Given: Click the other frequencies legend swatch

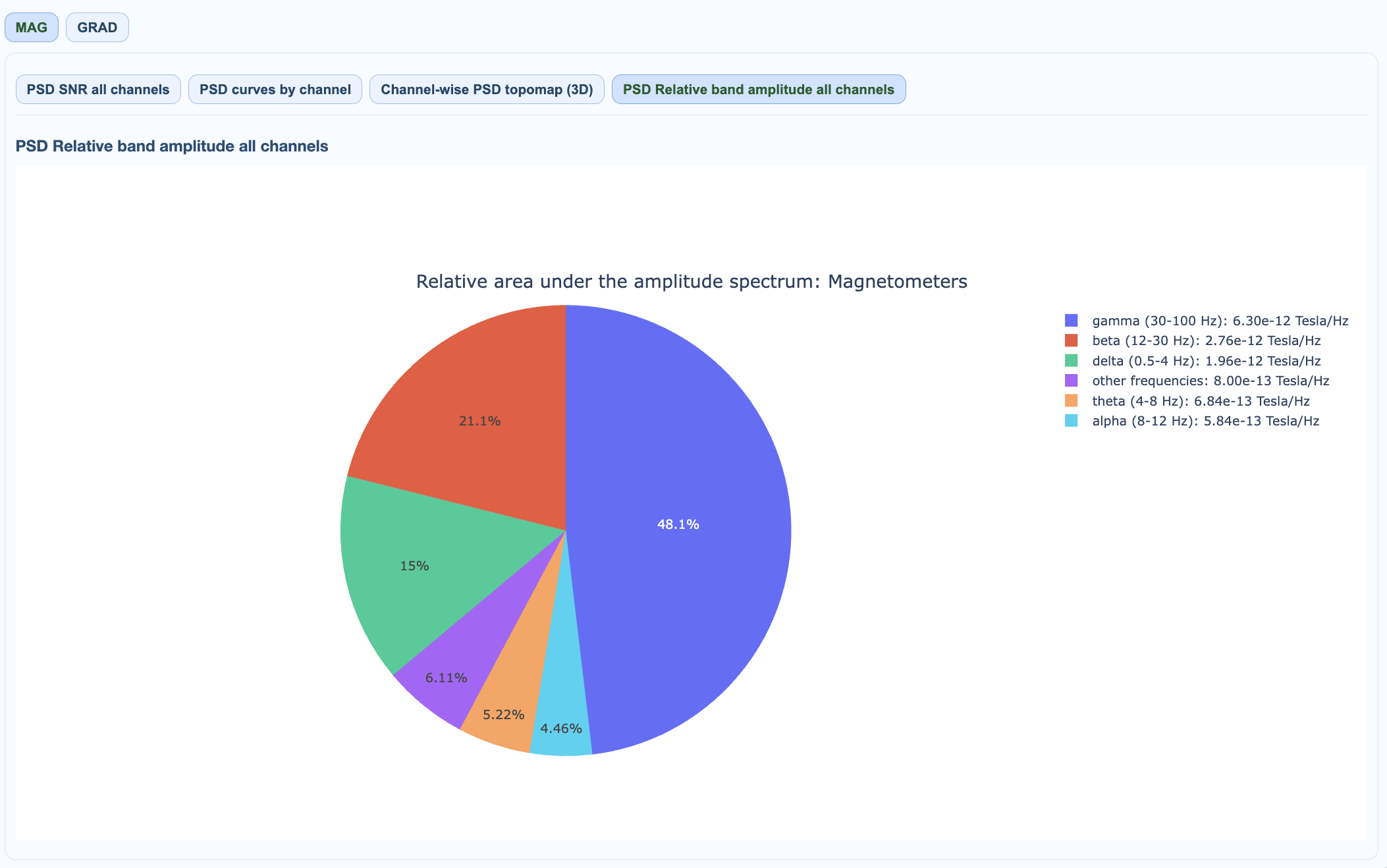Looking at the screenshot, I should (x=1071, y=381).
